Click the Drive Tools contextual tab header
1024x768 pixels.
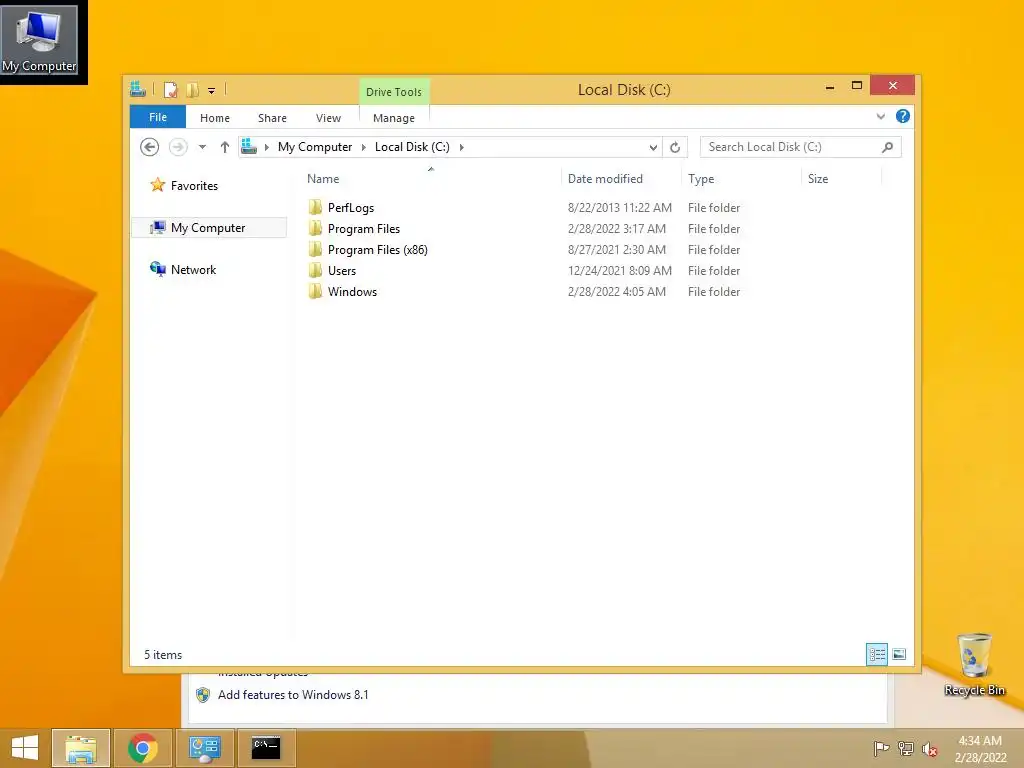point(394,92)
